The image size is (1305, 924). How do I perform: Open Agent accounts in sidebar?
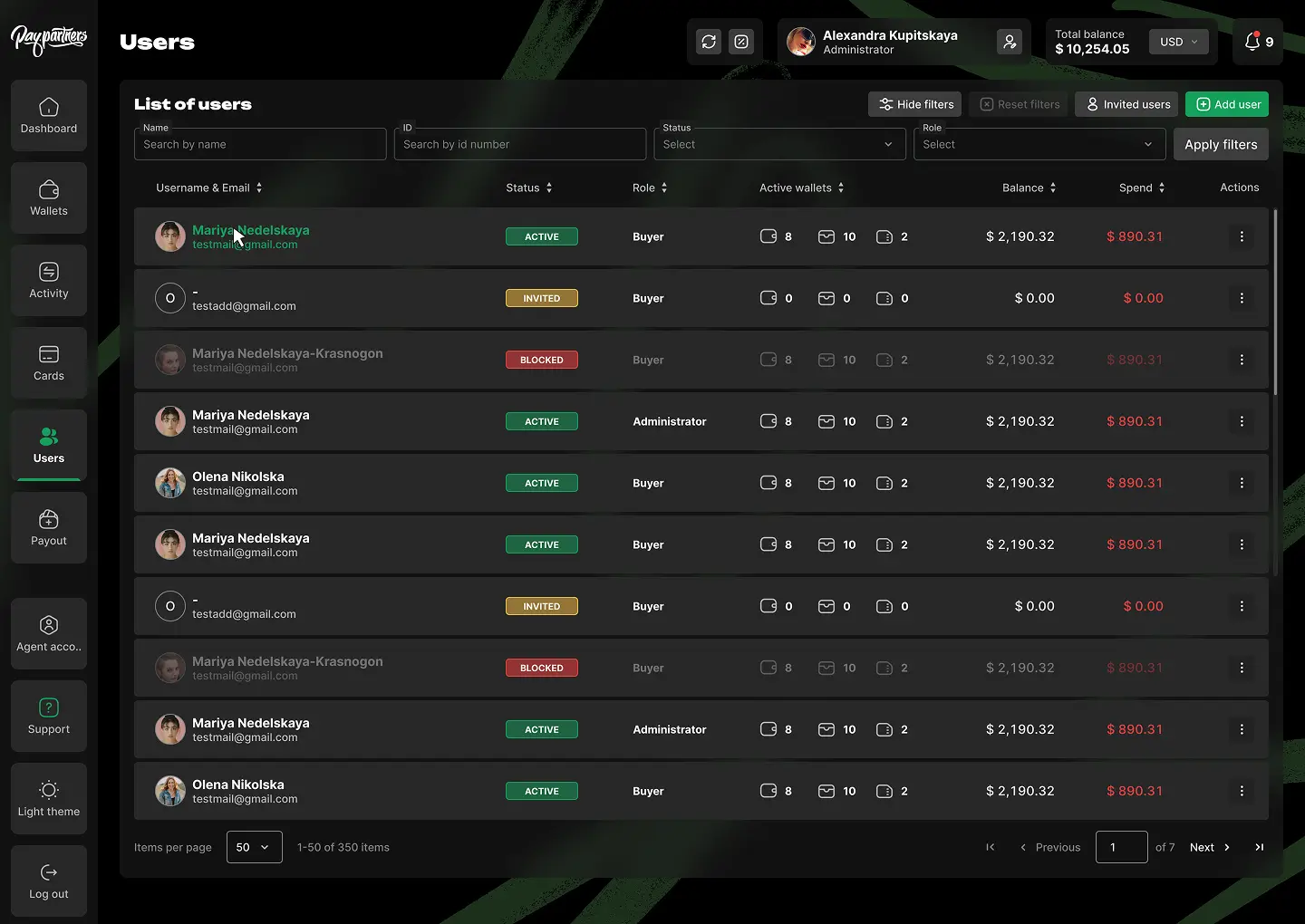pyautogui.click(x=49, y=634)
